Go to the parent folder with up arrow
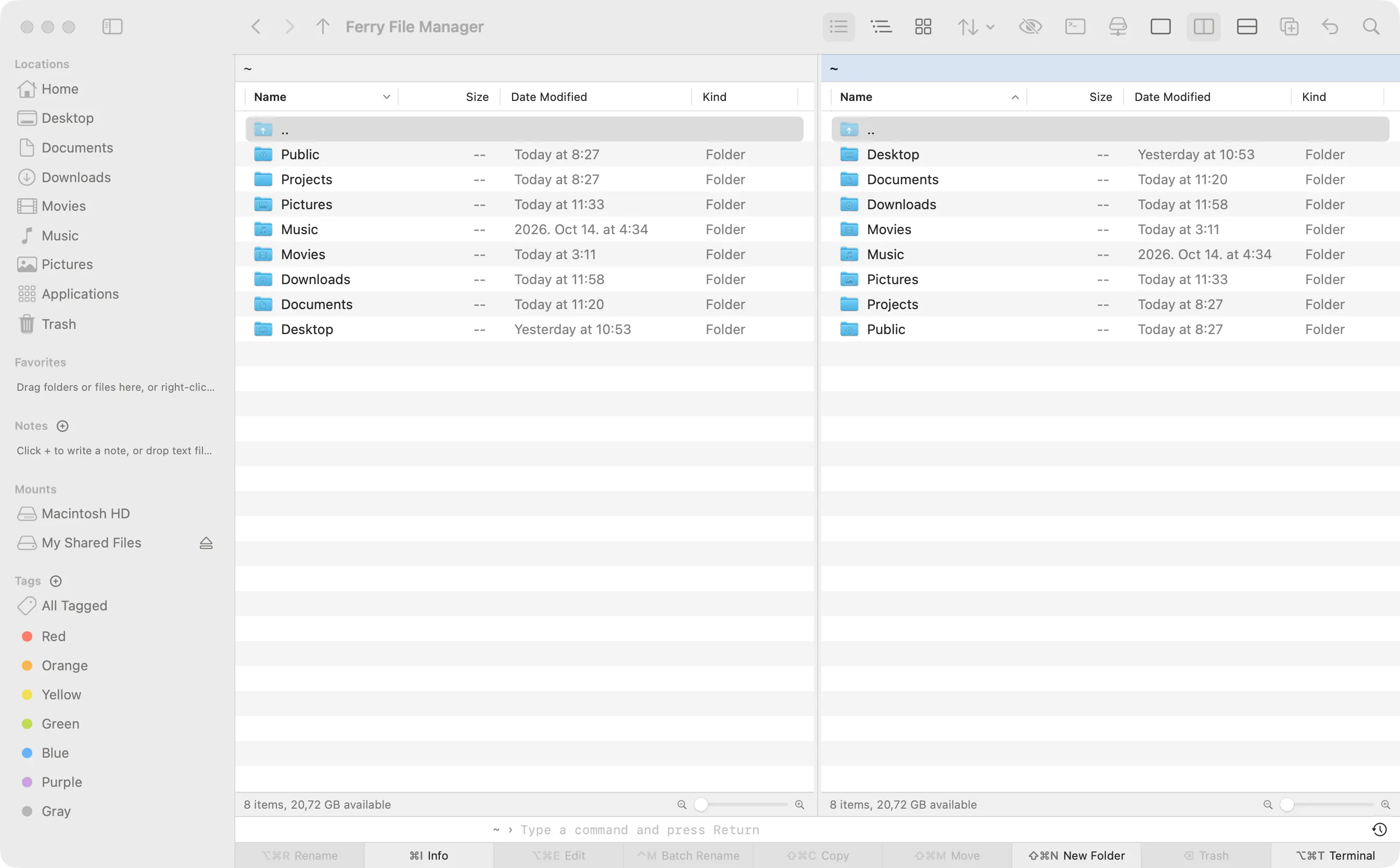 pos(323,27)
